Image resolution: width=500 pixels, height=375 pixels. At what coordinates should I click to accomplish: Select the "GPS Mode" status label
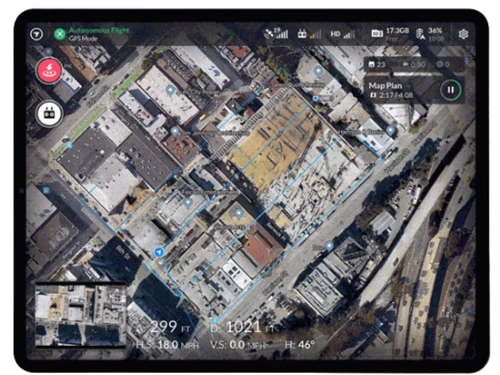83,38
